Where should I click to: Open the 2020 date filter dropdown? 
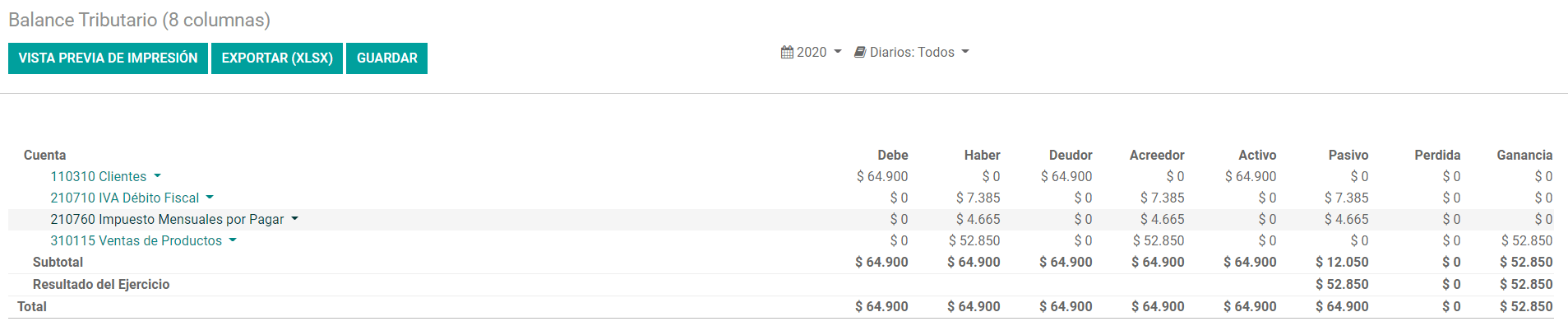tap(811, 52)
